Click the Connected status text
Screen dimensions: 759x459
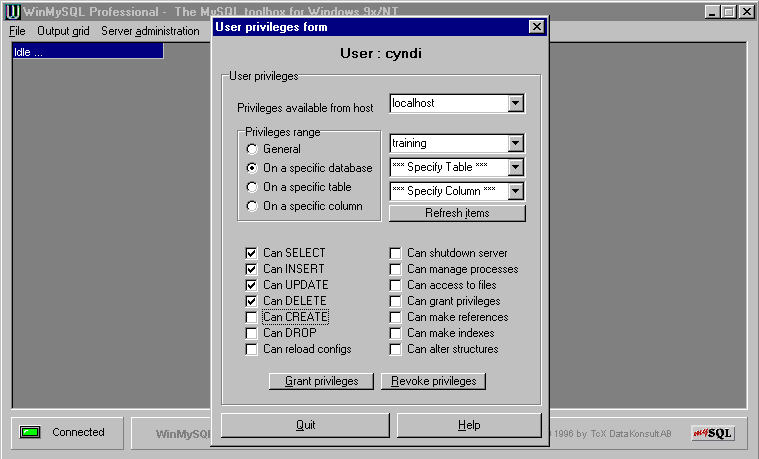pos(78,432)
